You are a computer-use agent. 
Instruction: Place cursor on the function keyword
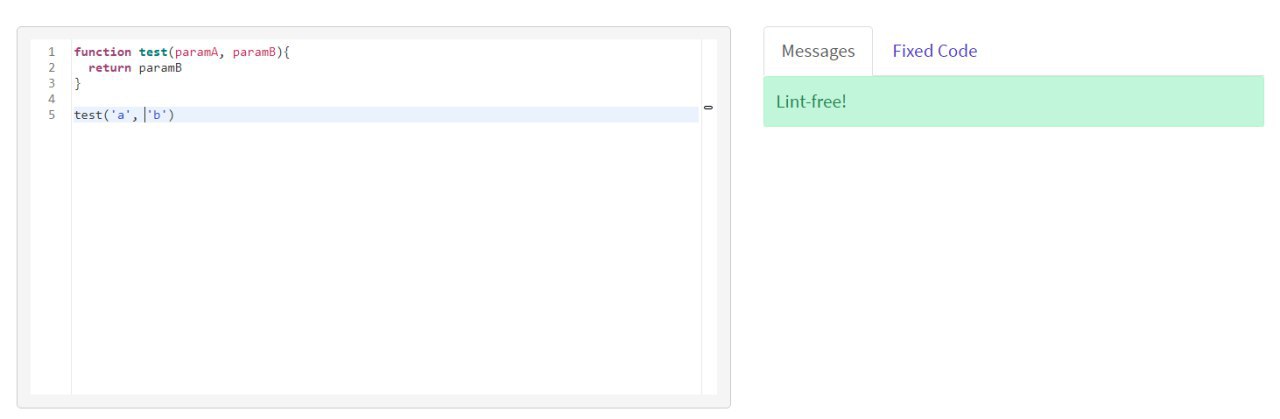tap(102, 52)
